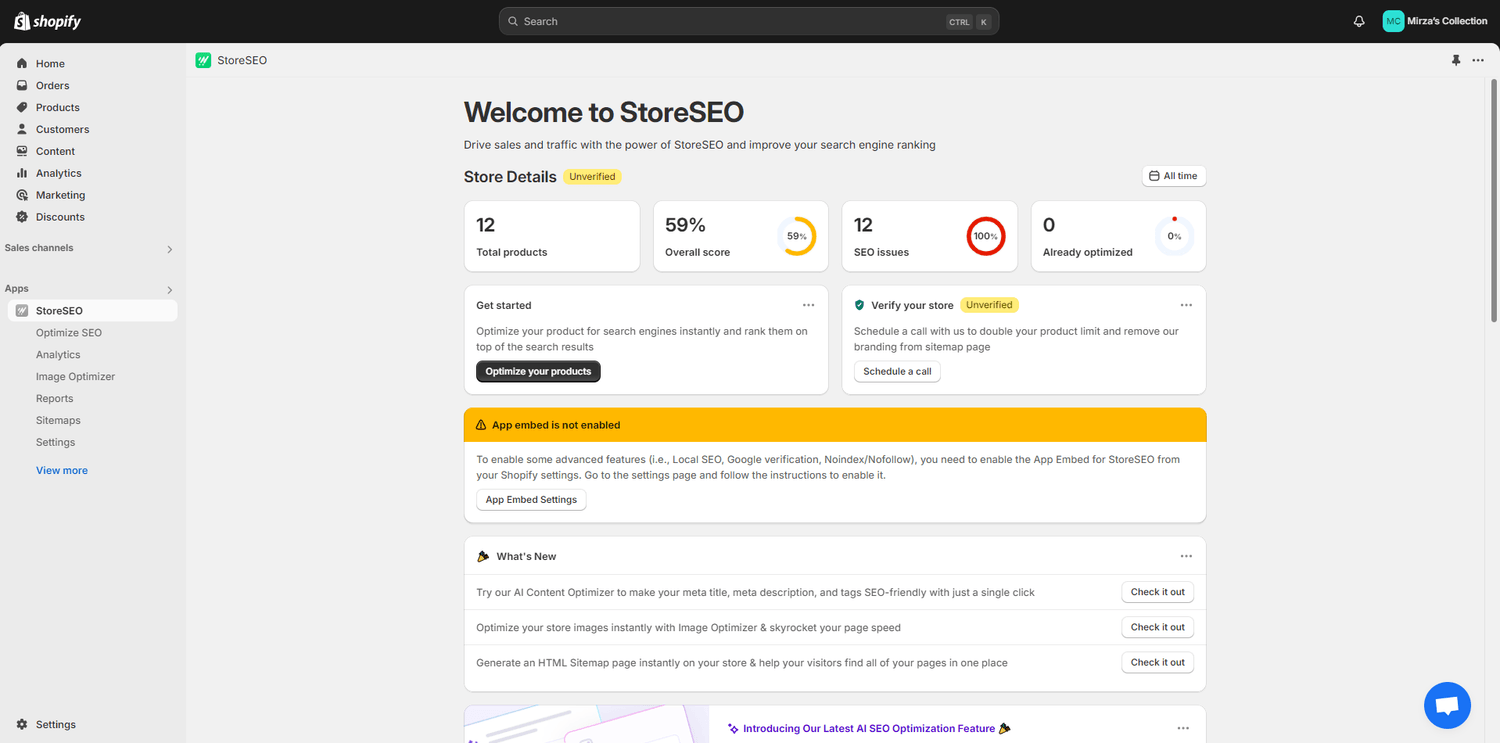Click the Settings gear icon
Viewport: 1500px width, 743px height.
point(22,724)
